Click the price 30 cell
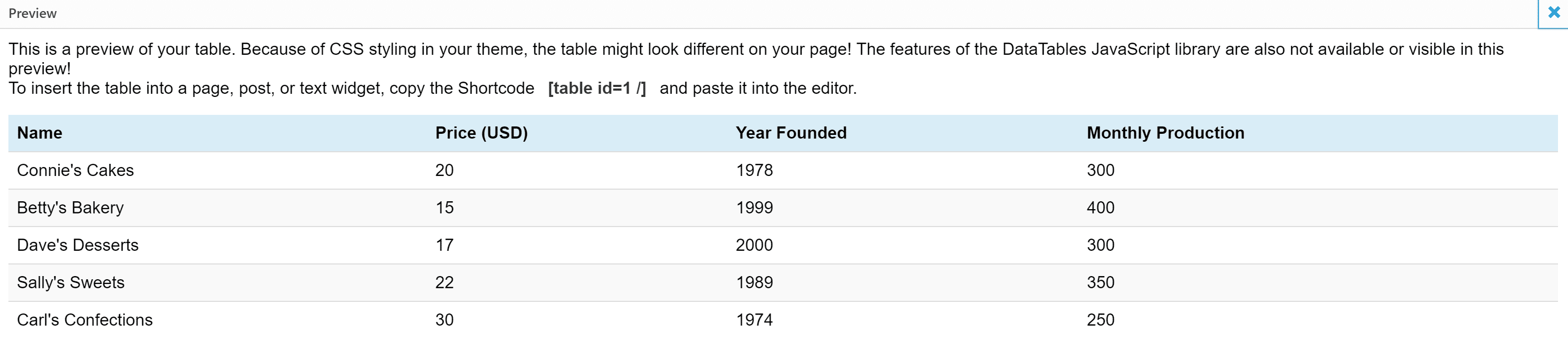This screenshot has height=353, width=1568. point(444,320)
